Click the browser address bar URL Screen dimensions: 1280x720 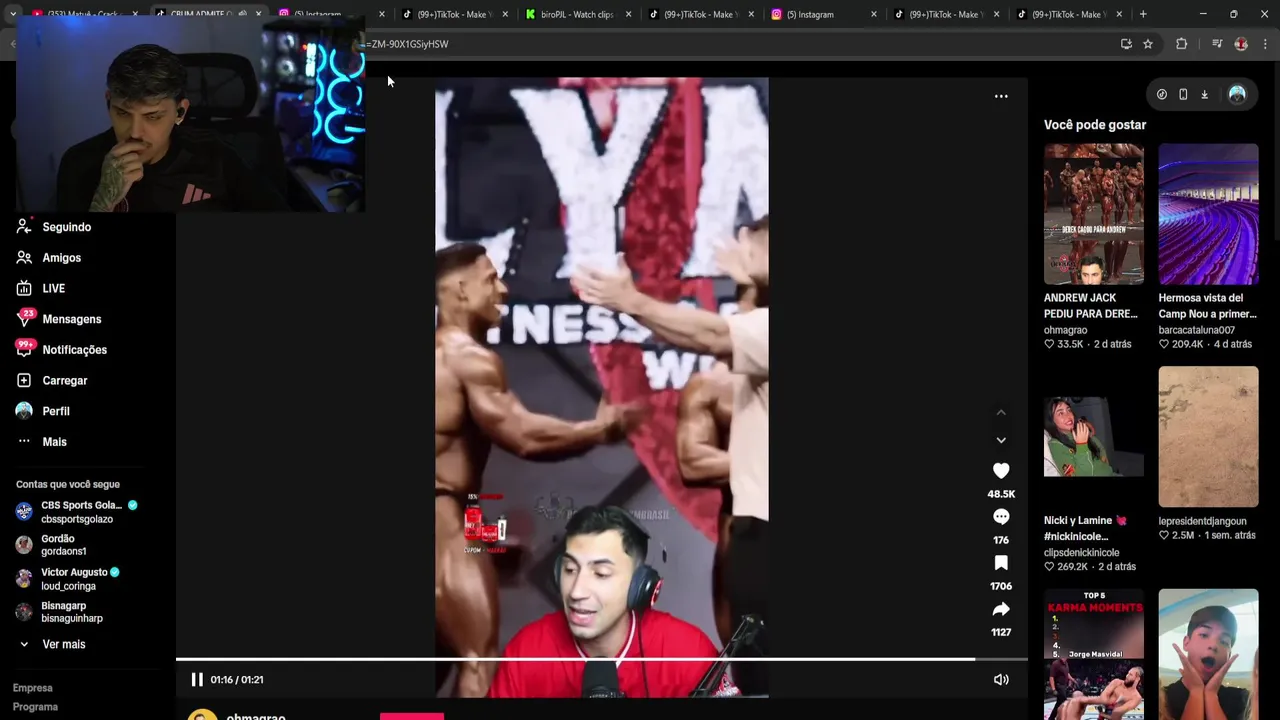coord(408,44)
